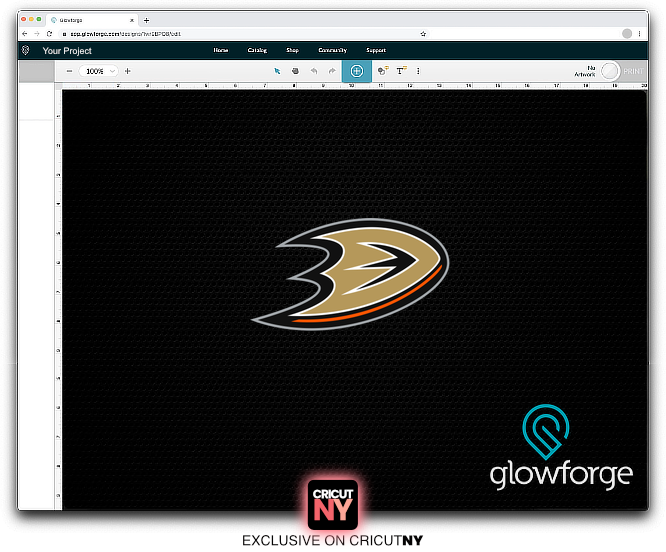Reload the browser page

point(49,34)
